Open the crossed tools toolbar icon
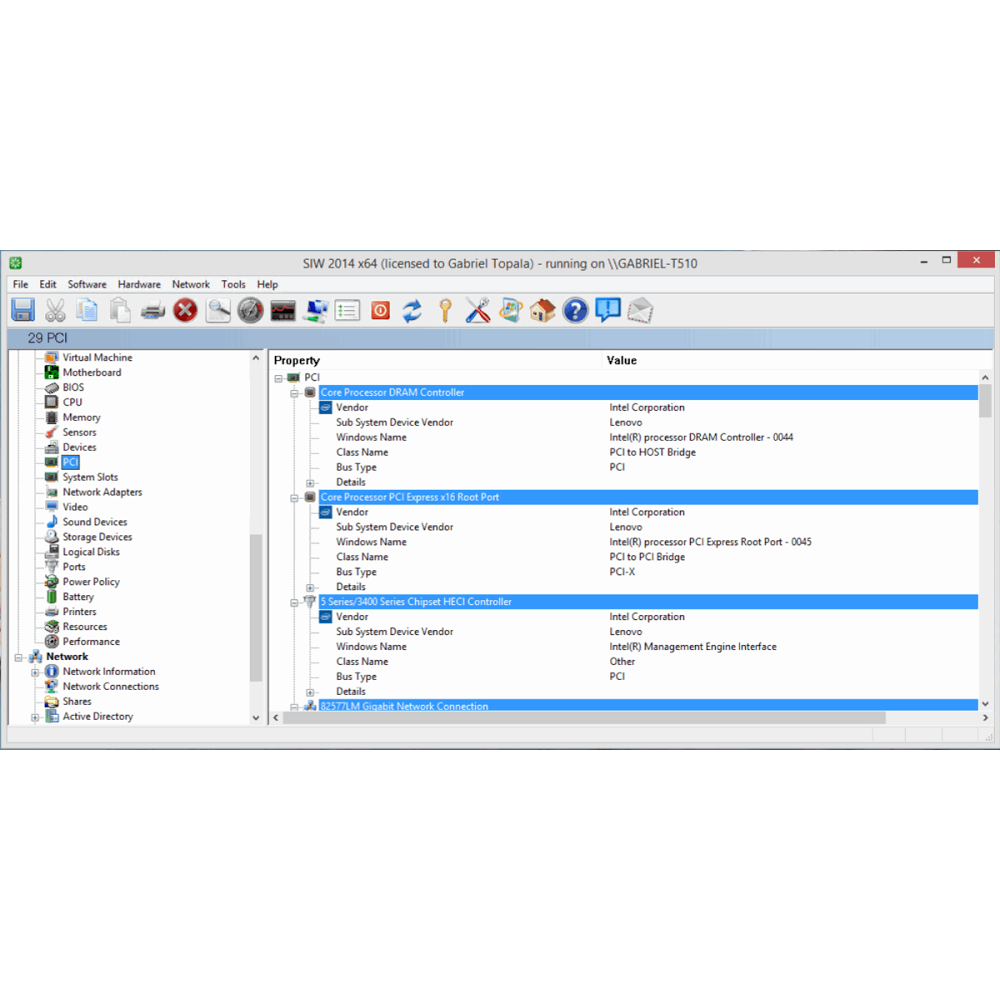 click(478, 311)
